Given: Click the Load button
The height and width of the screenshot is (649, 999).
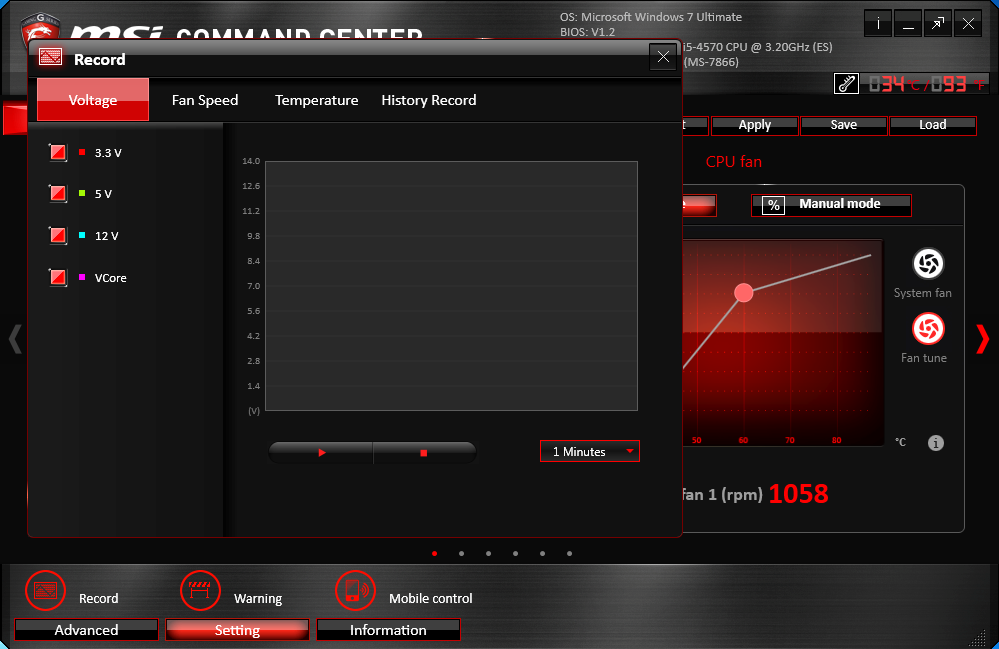Looking at the screenshot, I should (933, 125).
